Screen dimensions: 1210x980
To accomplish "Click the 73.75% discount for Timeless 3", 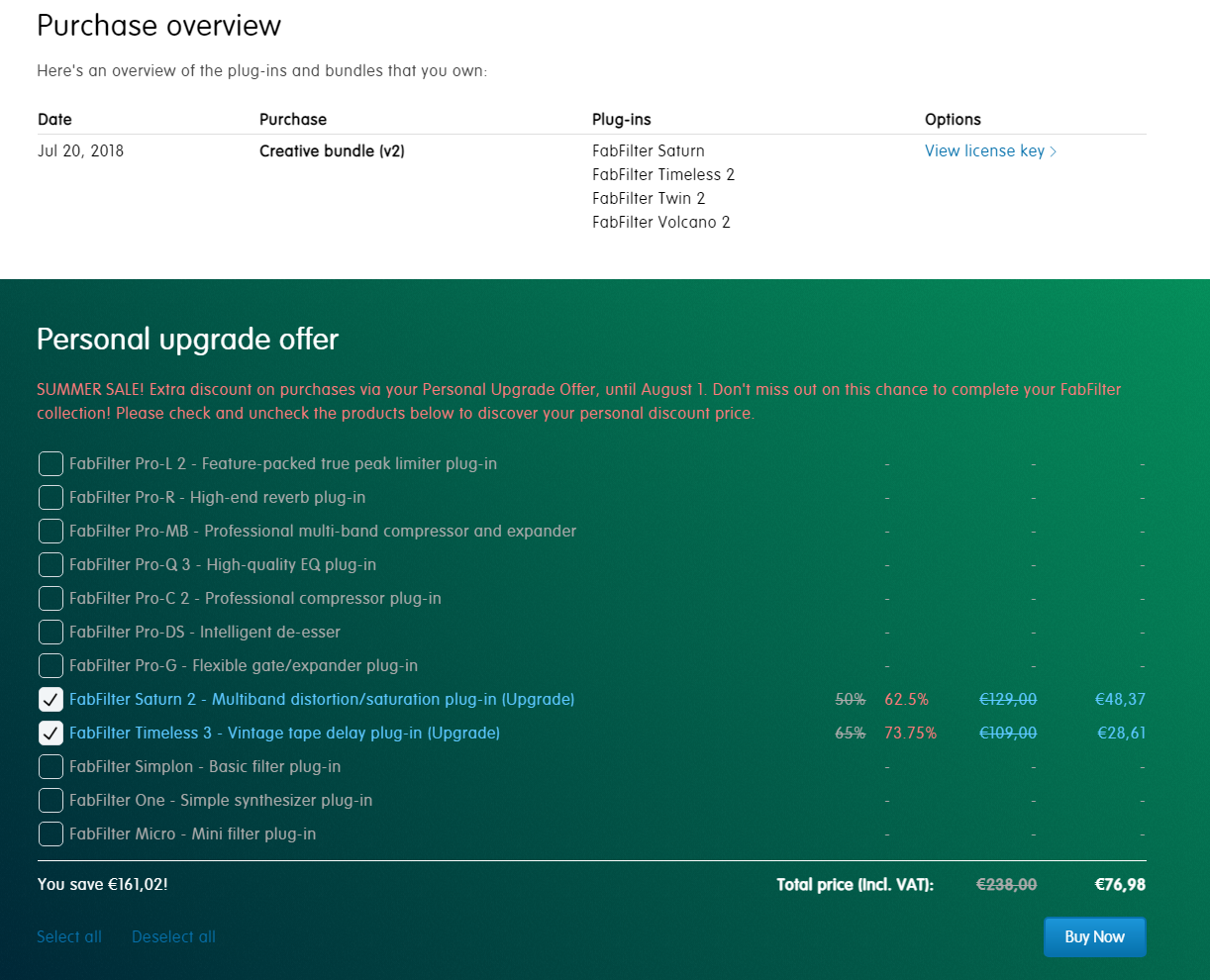I will (x=910, y=733).
